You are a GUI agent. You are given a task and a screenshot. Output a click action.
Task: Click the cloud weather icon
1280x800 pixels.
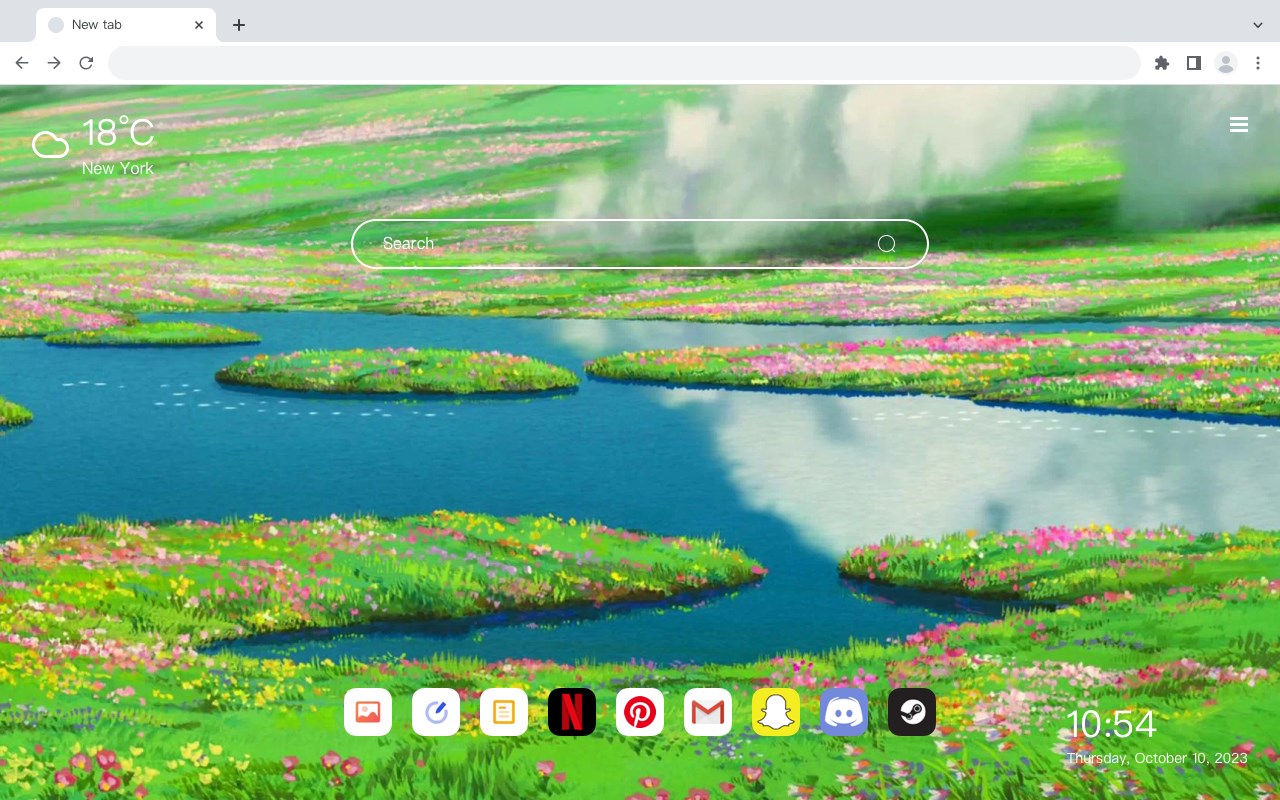tap(50, 145)
